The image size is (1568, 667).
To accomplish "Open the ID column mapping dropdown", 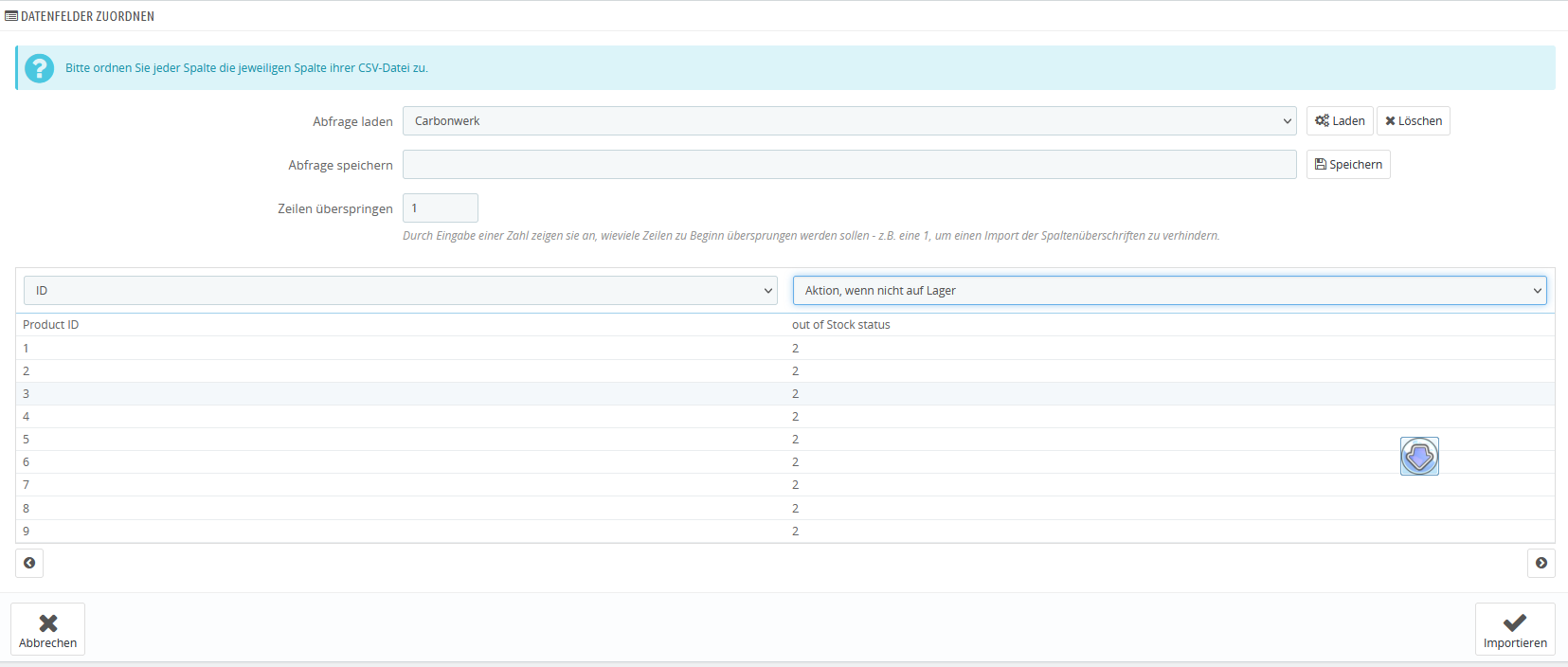I will (x=401, y=291).
